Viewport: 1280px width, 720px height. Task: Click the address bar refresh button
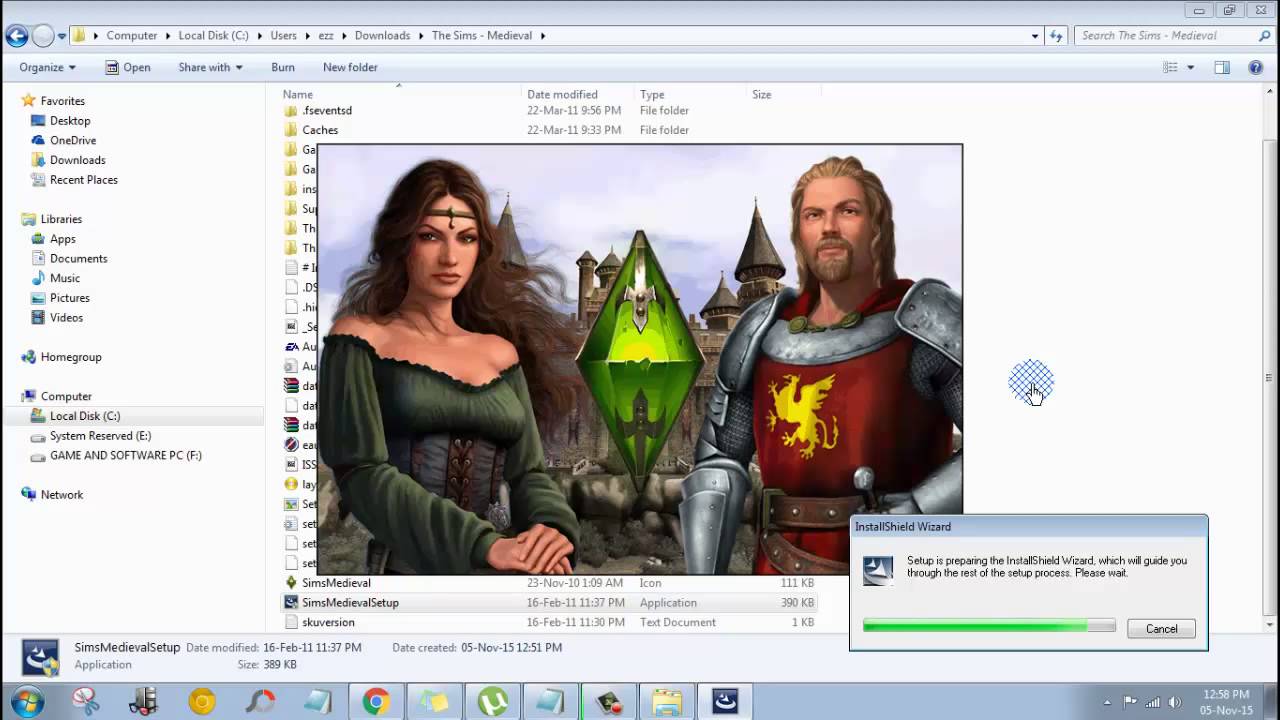click(x=1056, y=36)
